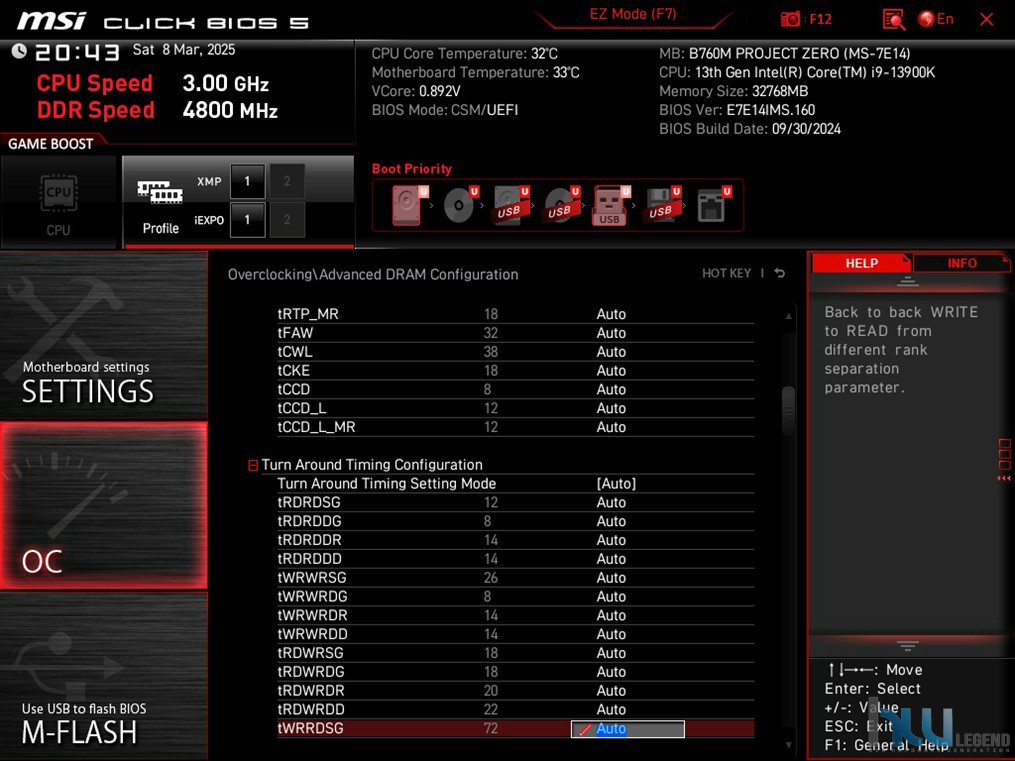1015x761 pixels.
Task: Open M-FLASH to flash BIOS
Action: [104, 676]
